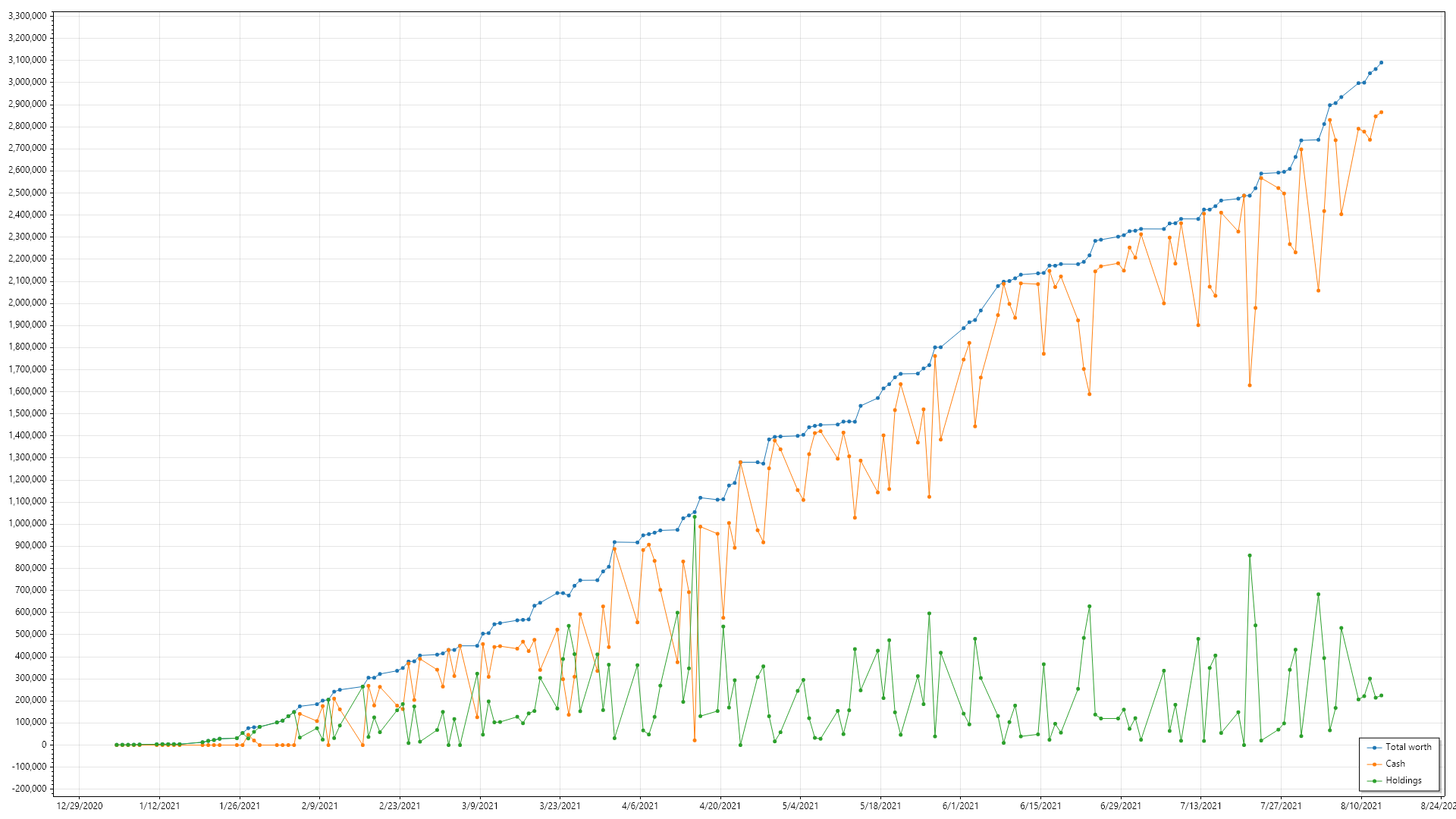This screenshot has width=1456, height=819.
Task: Click the final orange Cash data point
Action: click(x=1381, y=112)
